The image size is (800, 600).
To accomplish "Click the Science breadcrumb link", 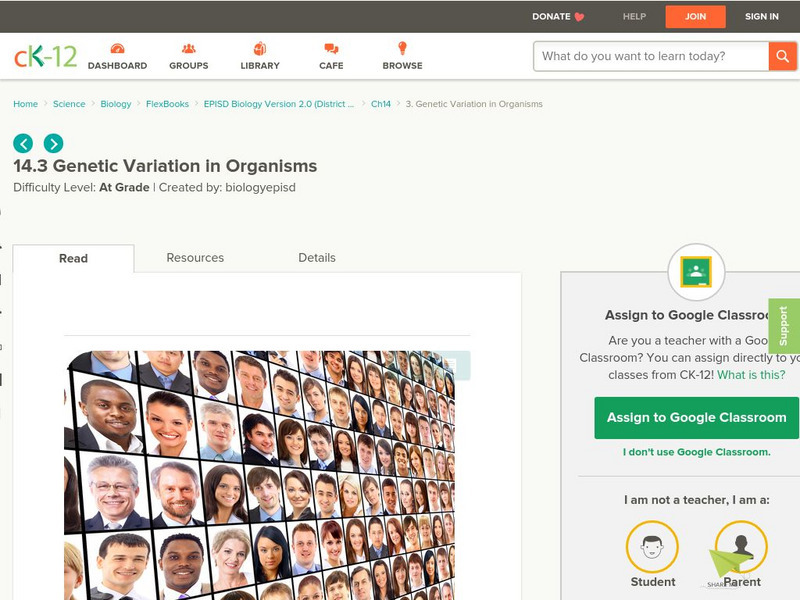I will [69, 104].
